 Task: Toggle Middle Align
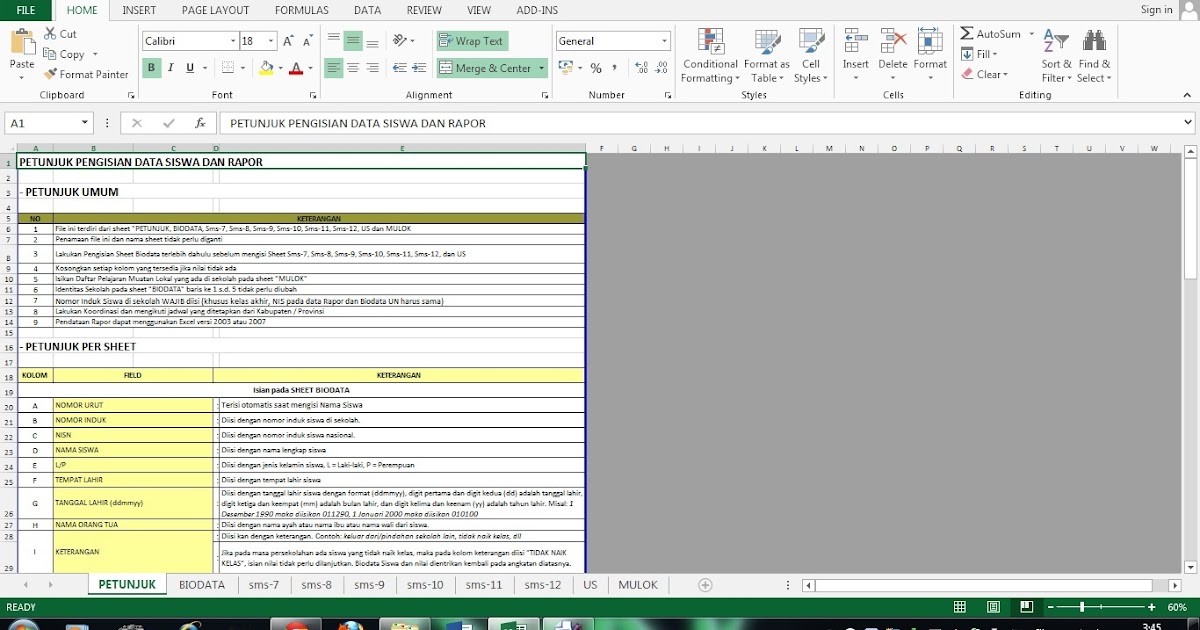352,41
